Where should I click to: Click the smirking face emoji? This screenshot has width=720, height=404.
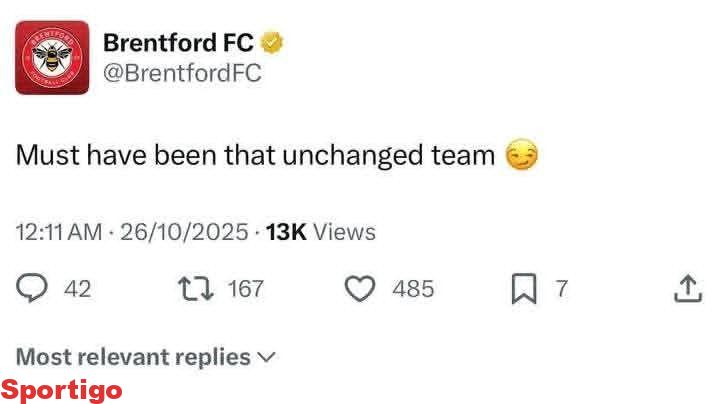[522, 156]
